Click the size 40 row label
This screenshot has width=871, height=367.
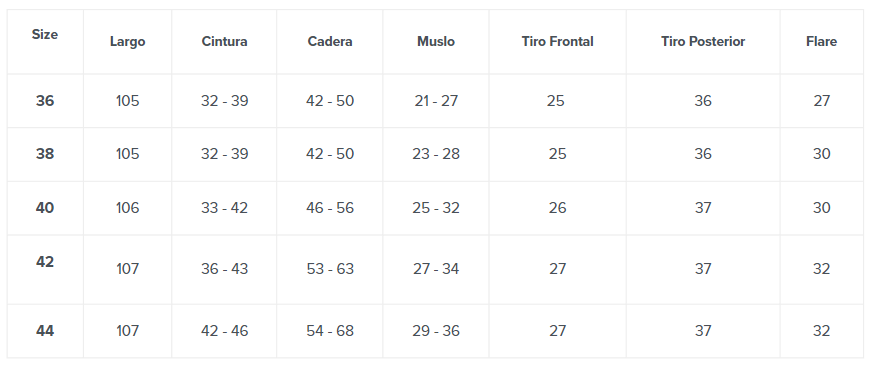click(45, 208)
